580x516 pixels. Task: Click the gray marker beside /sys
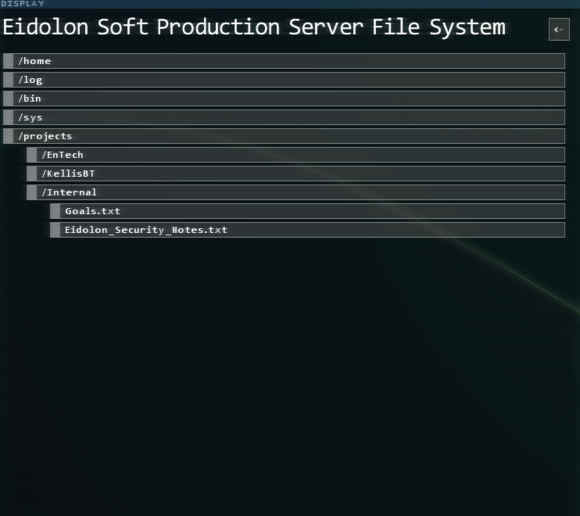[8, 118]
